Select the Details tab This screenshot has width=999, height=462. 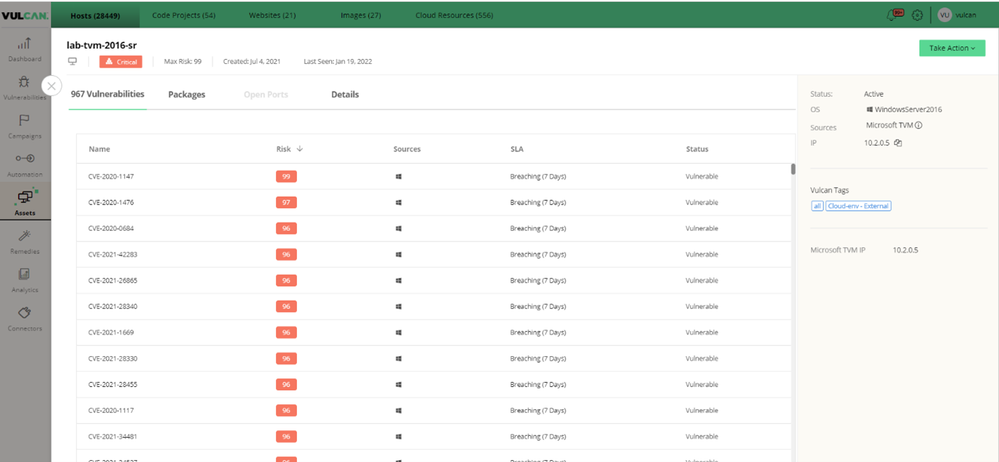[345, 94]
